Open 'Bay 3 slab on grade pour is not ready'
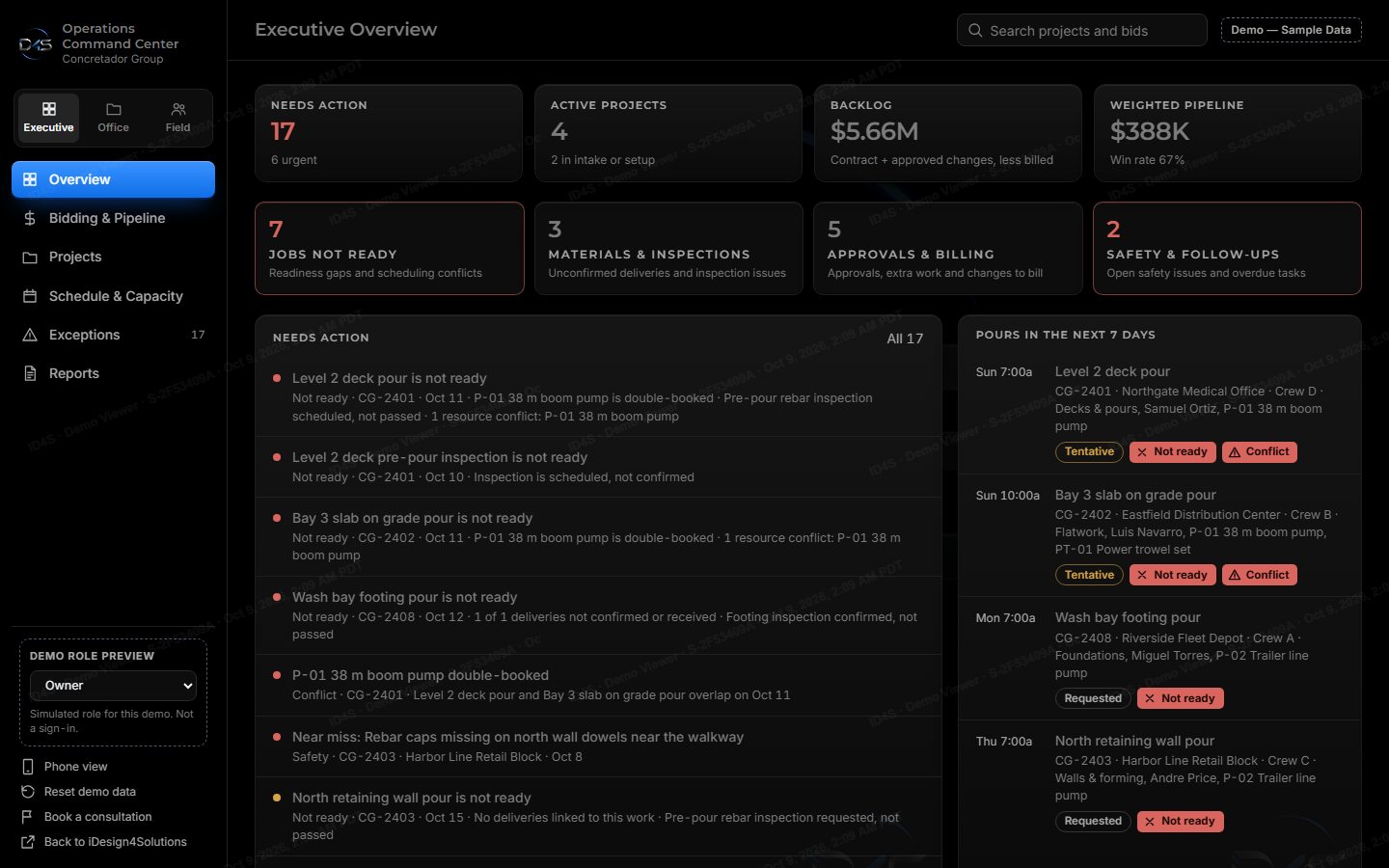This screenshot has width=1389, height=868. (598, 537)
